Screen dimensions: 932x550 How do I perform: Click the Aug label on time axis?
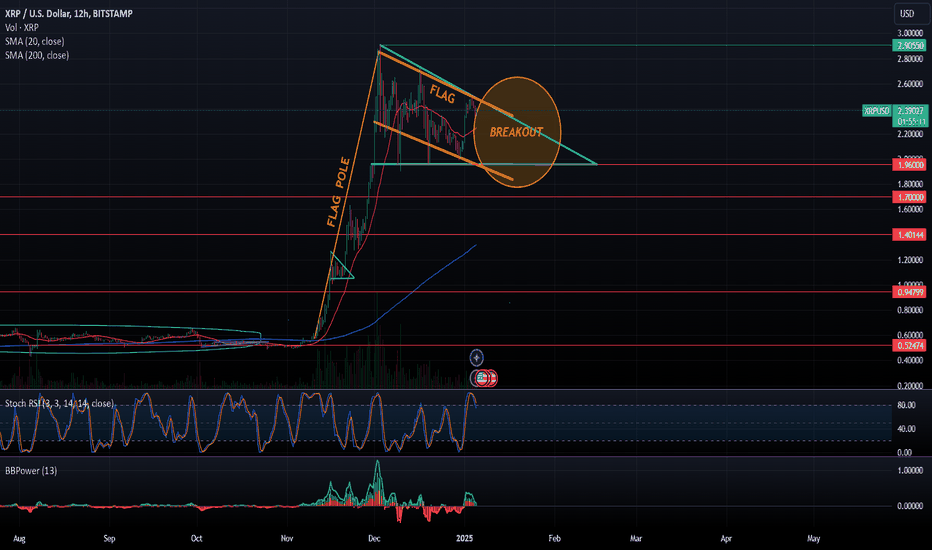coord(19,539)
